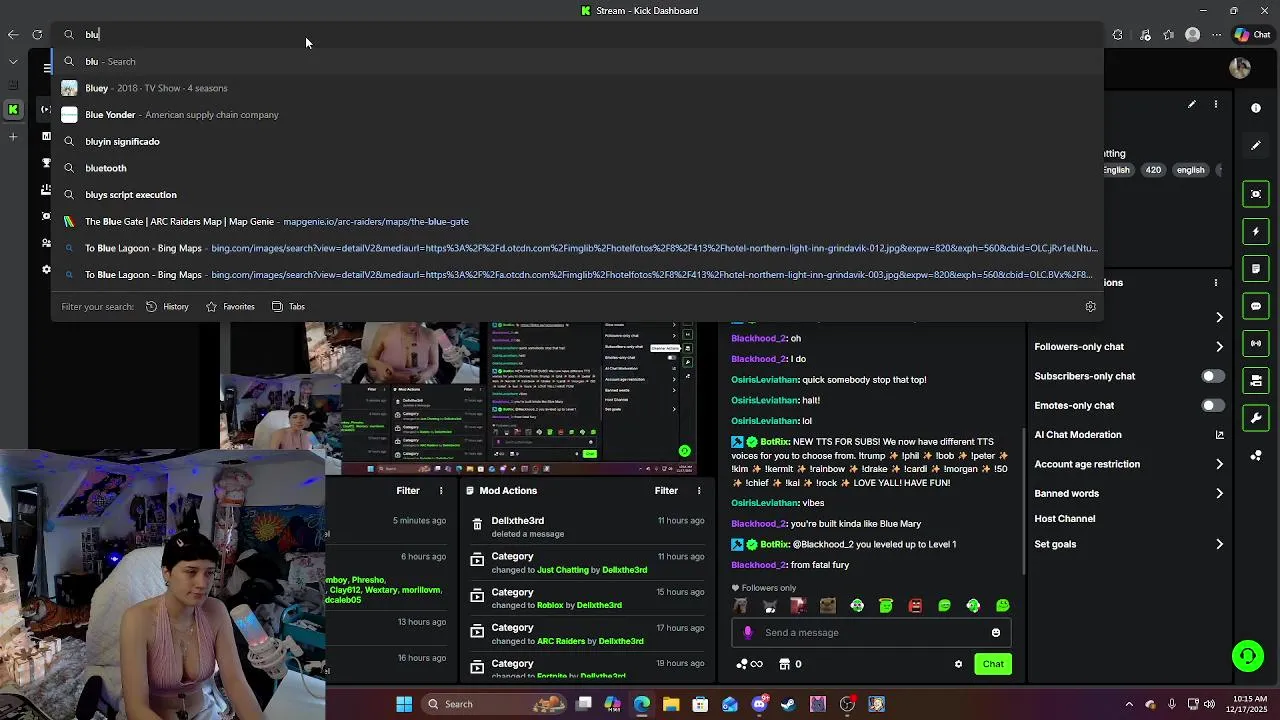Click the broadcast signal sidebar icon
Viewport: 1280px width, 720px height.
tap(1256, 343)
